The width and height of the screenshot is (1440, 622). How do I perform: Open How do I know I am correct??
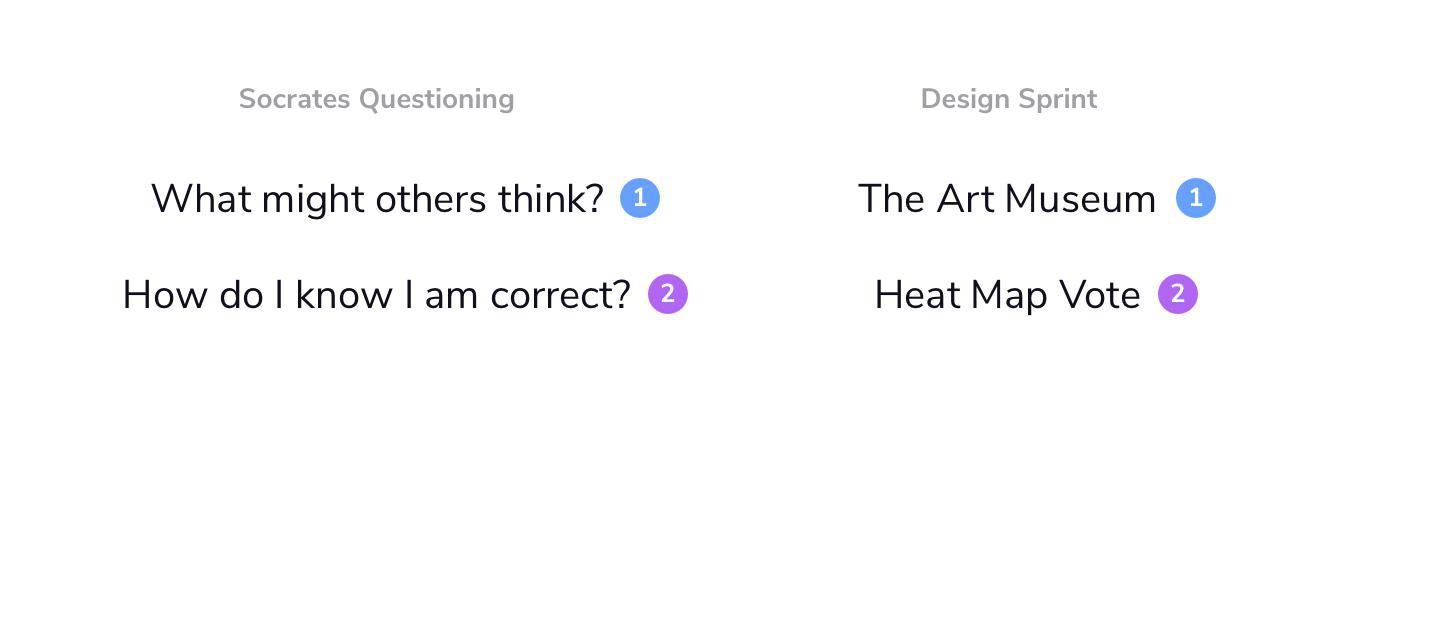coord(377,295)
